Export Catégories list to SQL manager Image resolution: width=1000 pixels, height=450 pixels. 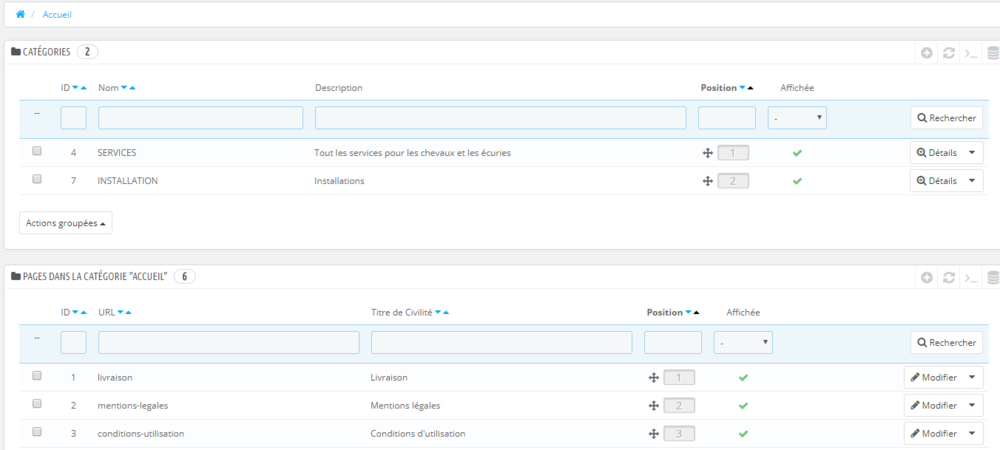[993, 53]
